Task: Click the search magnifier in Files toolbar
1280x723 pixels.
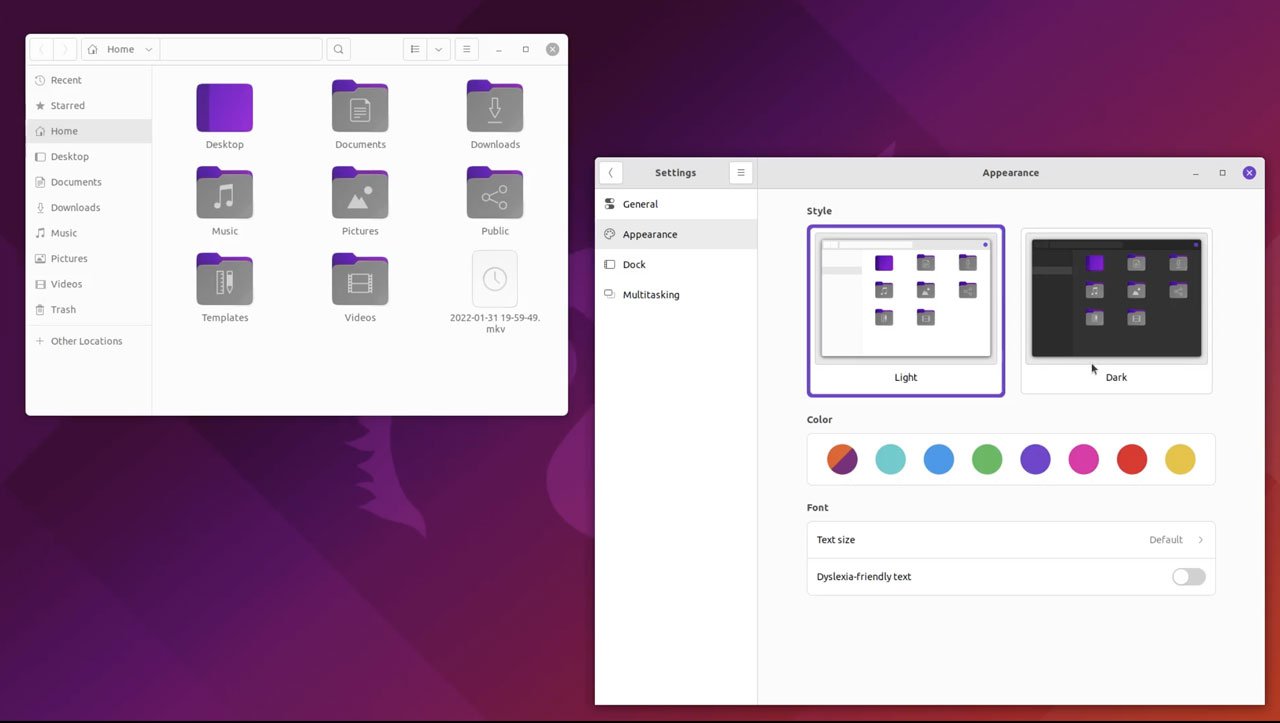Action: tap(339, 49)
